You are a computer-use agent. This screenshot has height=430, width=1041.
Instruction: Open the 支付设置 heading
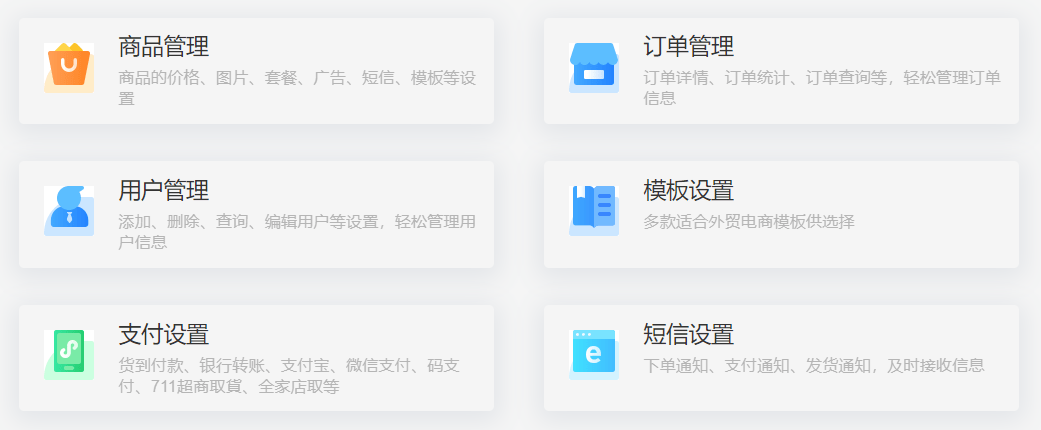click(163, 334)
